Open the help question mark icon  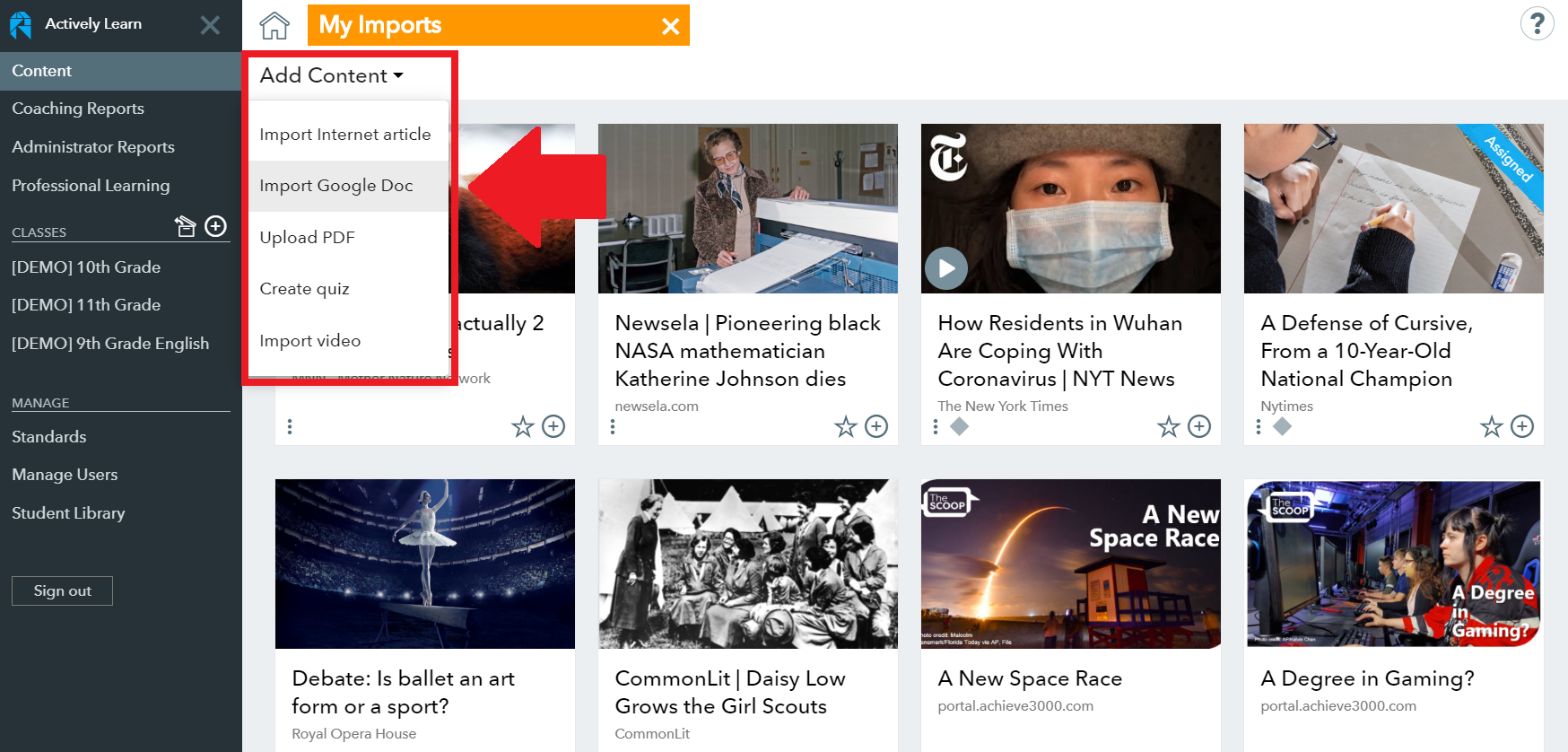tap(1537, 23)
